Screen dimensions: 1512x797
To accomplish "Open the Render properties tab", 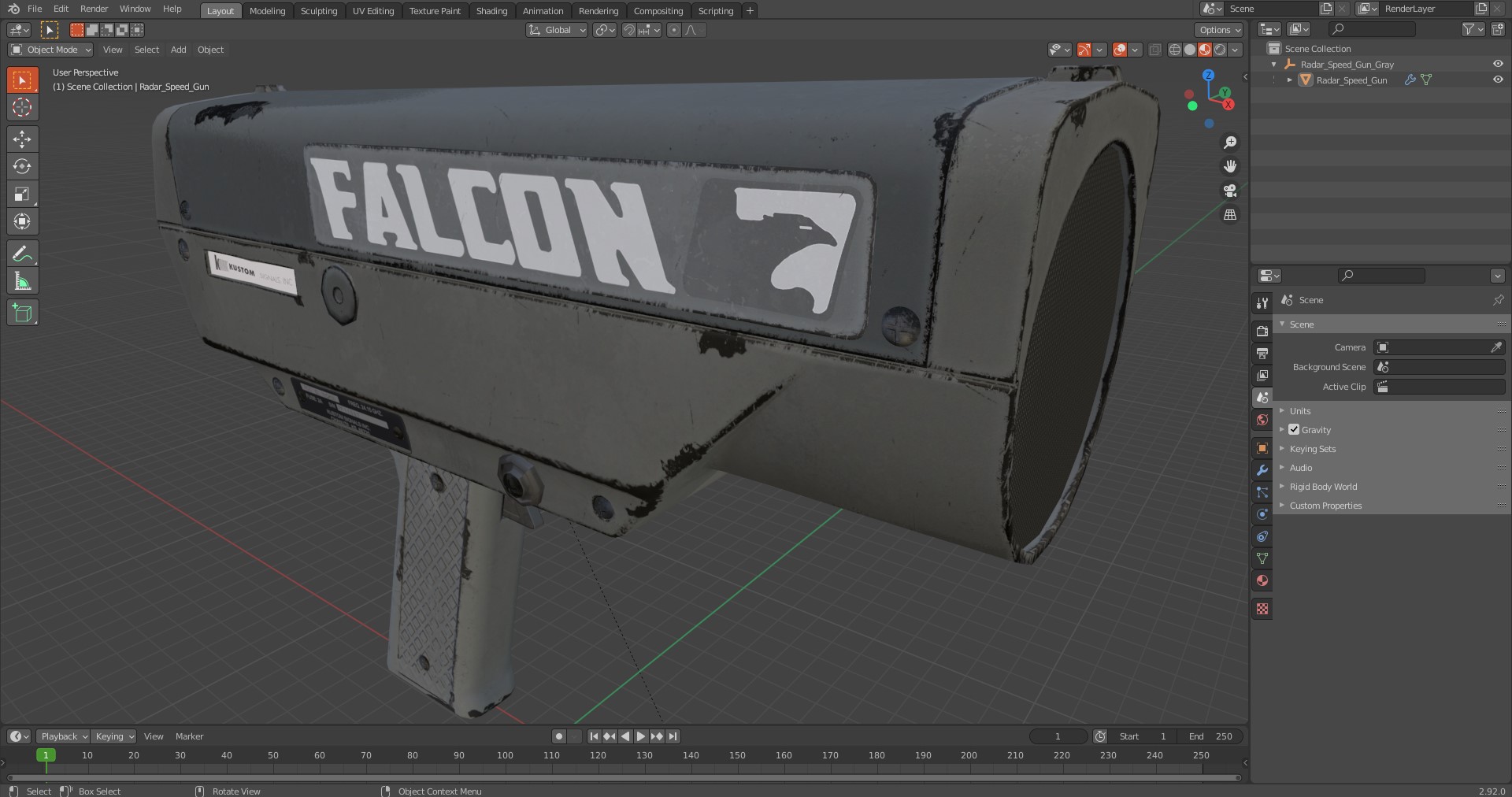I will [x=1262, y=332].
